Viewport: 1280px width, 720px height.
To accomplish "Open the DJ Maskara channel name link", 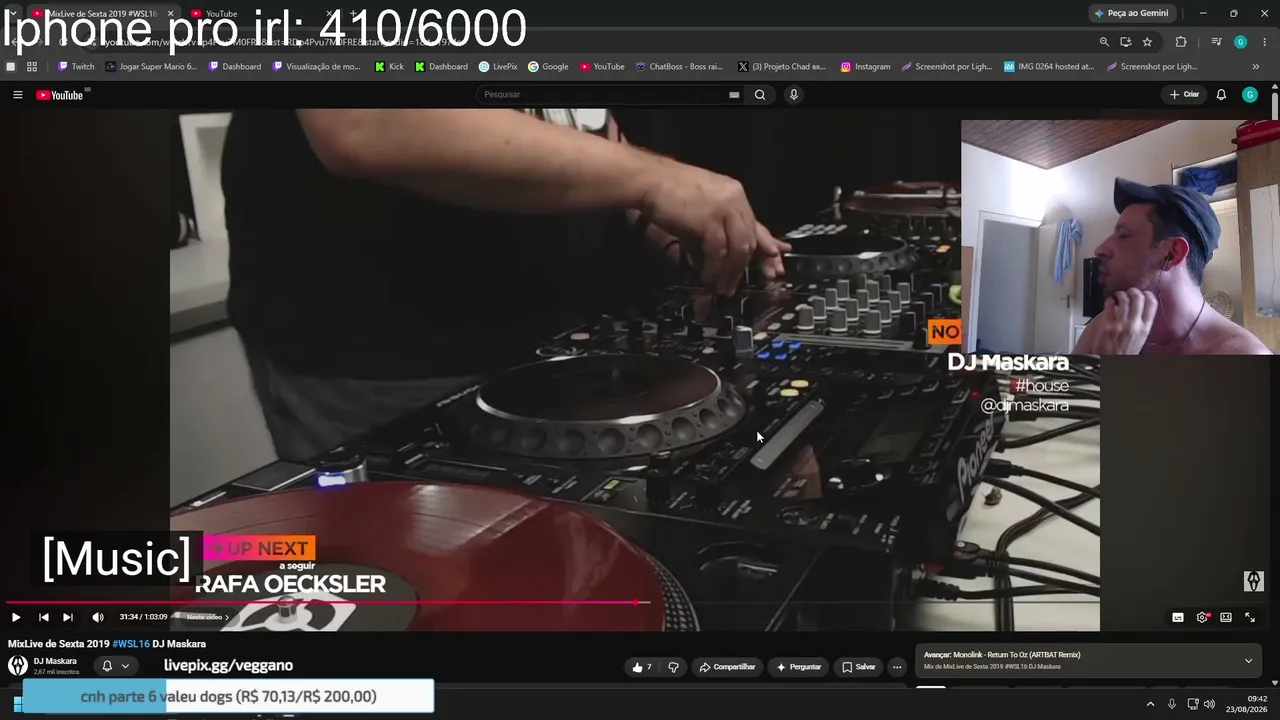I will [x=55, y=661].
